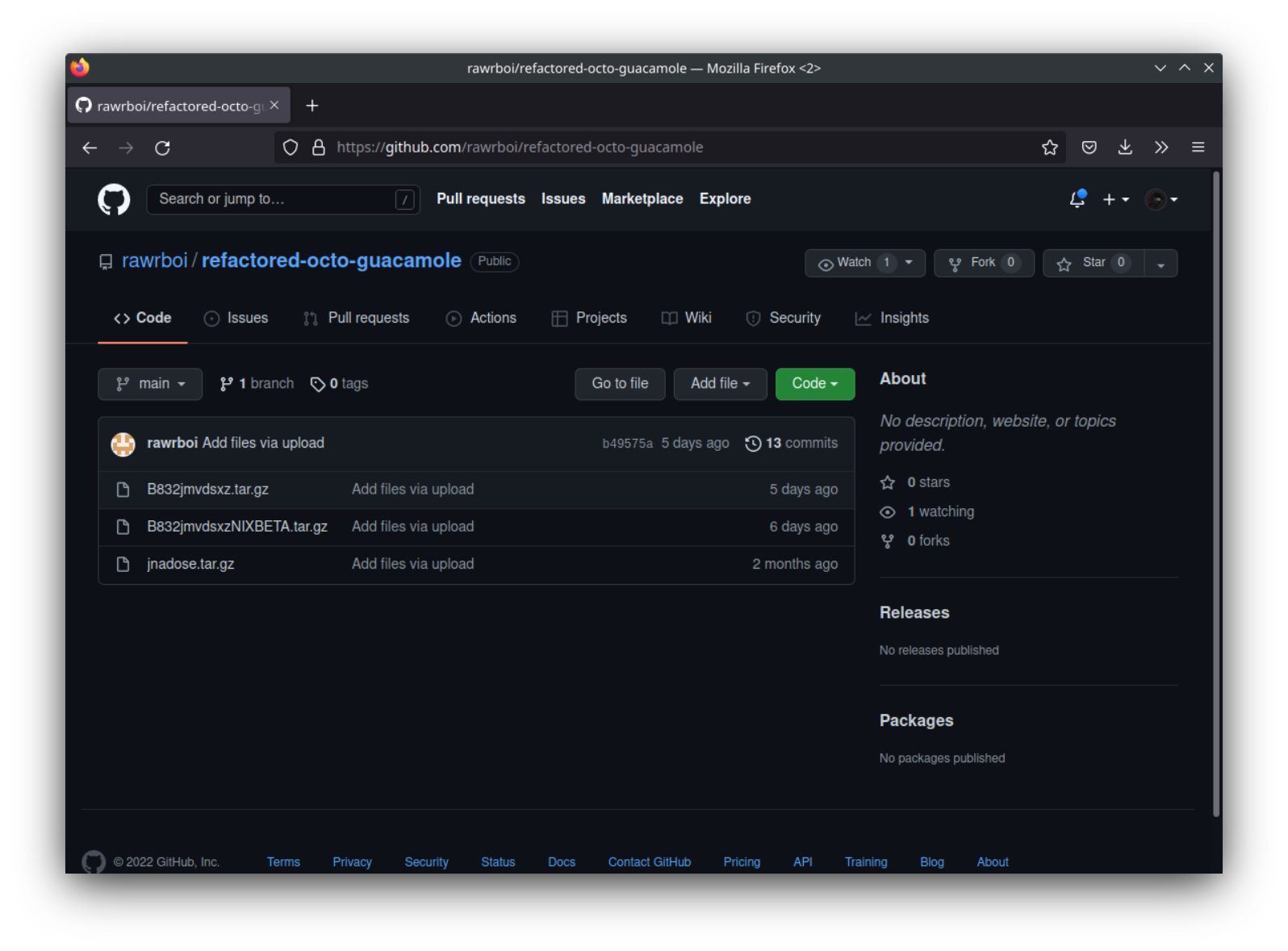Switch to the repository Pull requests tab
1288x951 pixels.
(x=357, y=318)
